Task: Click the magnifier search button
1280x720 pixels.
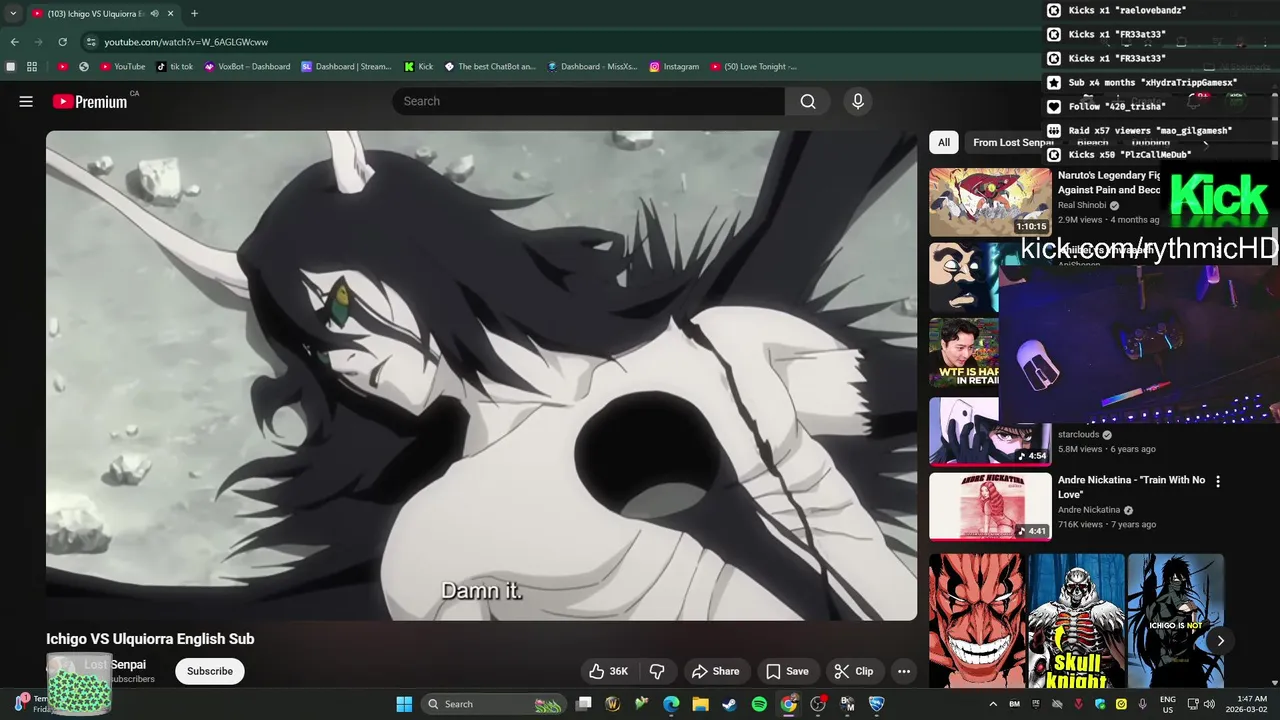Action: click(808, 101)
